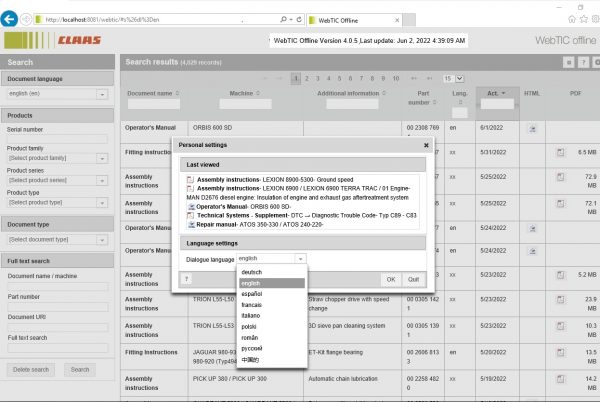Open HTML document icon for ORBIS 600 SD row
The width and height of the screenshot is (600, 402).
click(532, 129)
